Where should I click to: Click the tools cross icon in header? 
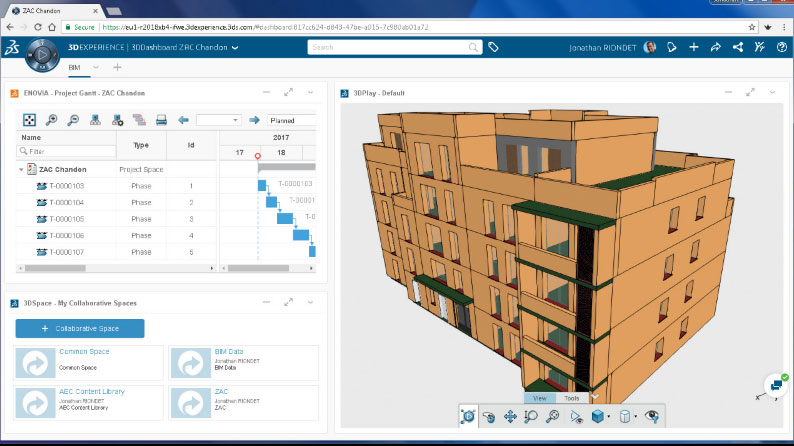[760, 48]
